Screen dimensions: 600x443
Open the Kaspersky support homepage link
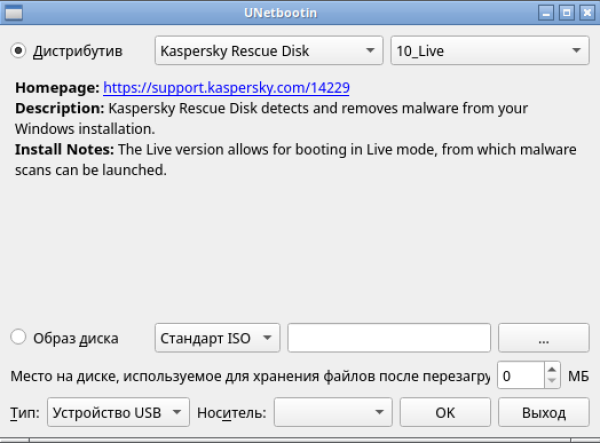click(x=226, y=88)
